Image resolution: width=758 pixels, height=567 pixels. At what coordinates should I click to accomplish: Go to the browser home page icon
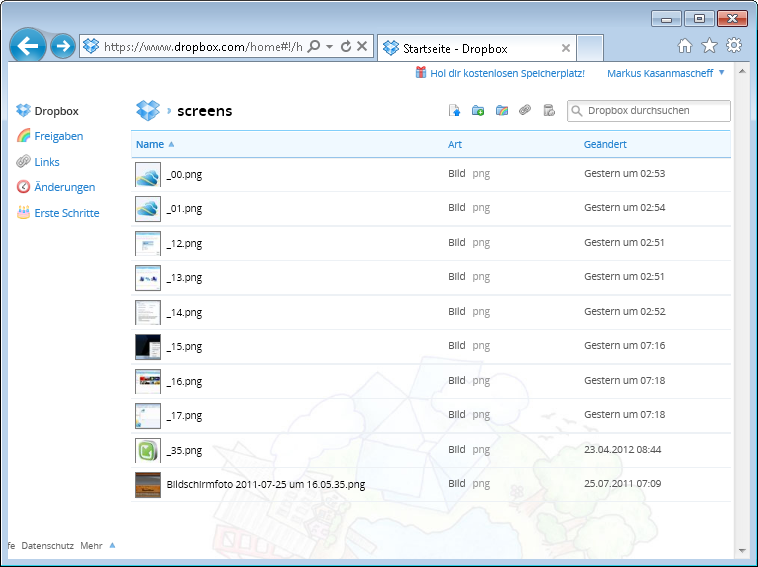point(685,46)
